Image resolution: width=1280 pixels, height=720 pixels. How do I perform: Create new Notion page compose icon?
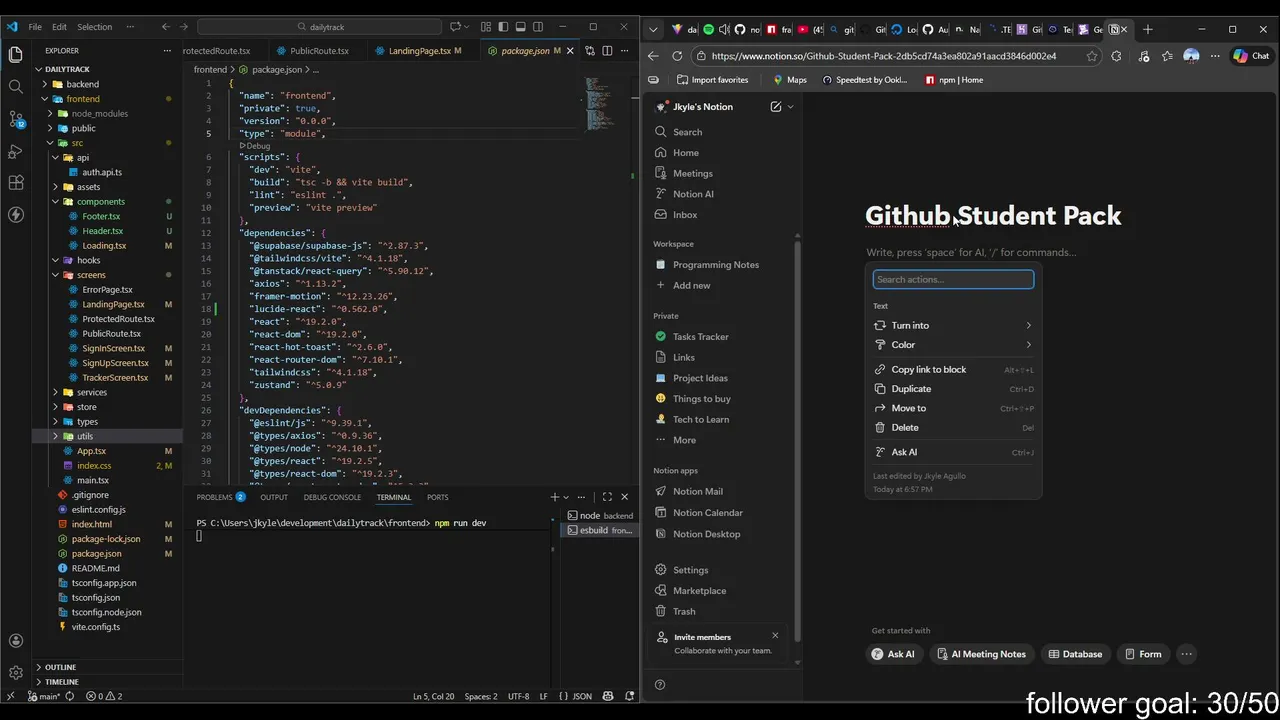pyautogui.click(x=776, y=107)
